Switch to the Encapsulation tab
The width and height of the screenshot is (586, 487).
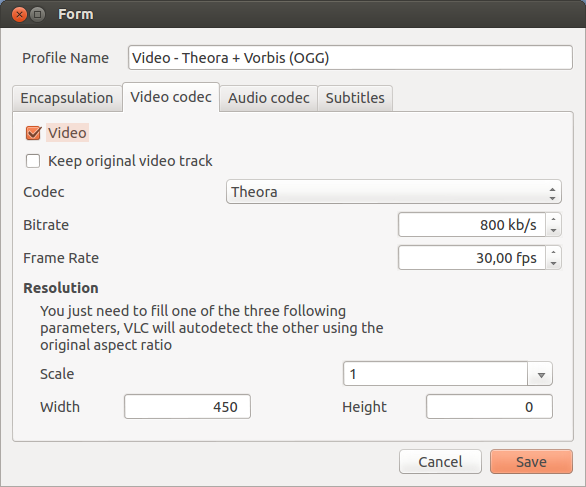(67, 98)
